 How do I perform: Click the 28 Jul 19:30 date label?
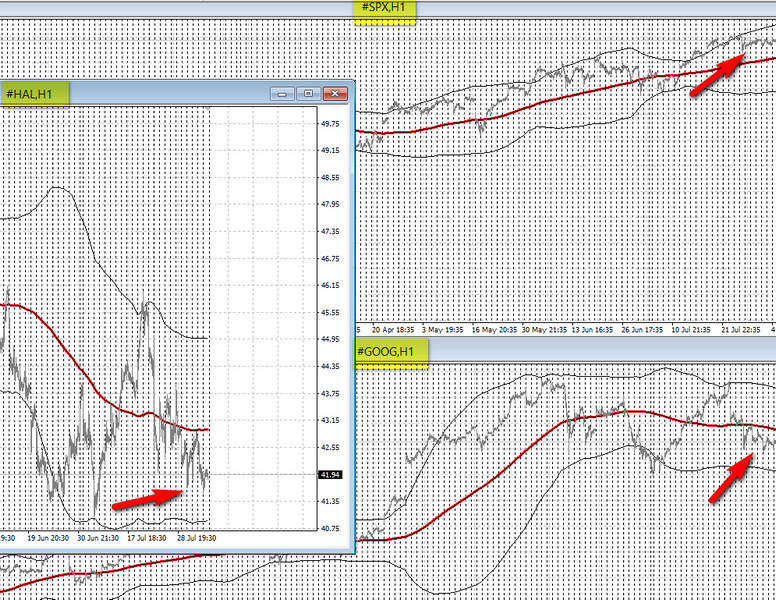click(x=196, y=538)
